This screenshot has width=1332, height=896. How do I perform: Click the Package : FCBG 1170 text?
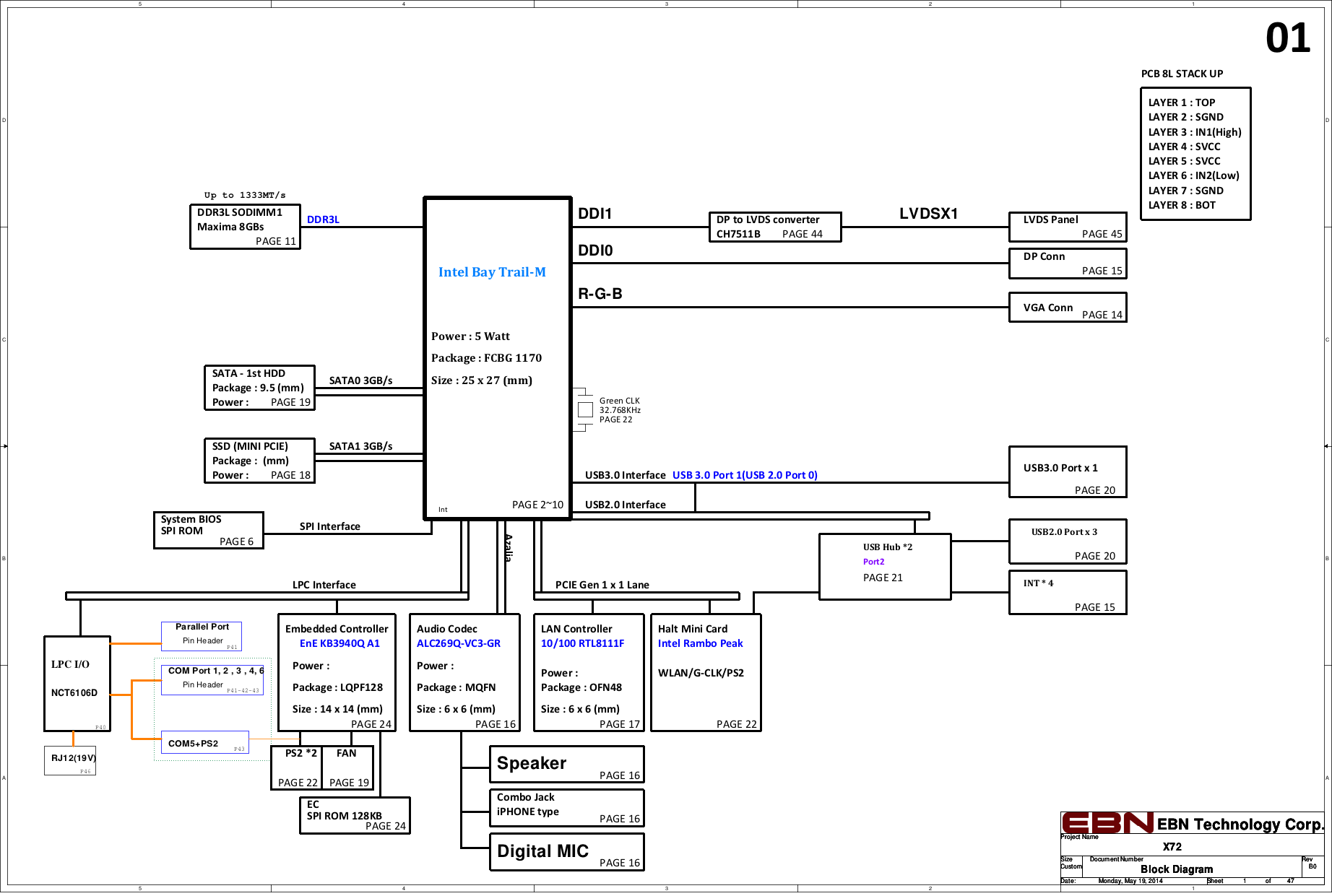point(486,358)
